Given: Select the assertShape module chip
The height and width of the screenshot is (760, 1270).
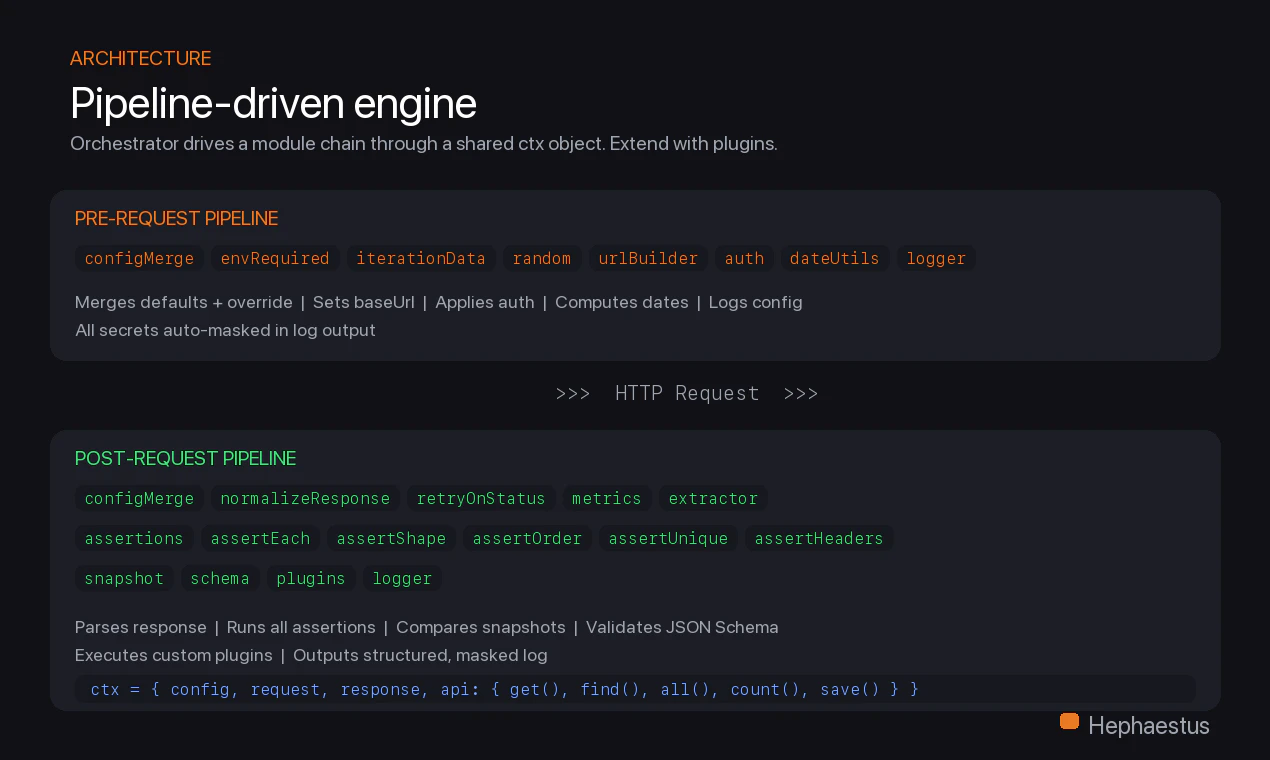Looking at the screenshot, I should click(x=392, y=538).
